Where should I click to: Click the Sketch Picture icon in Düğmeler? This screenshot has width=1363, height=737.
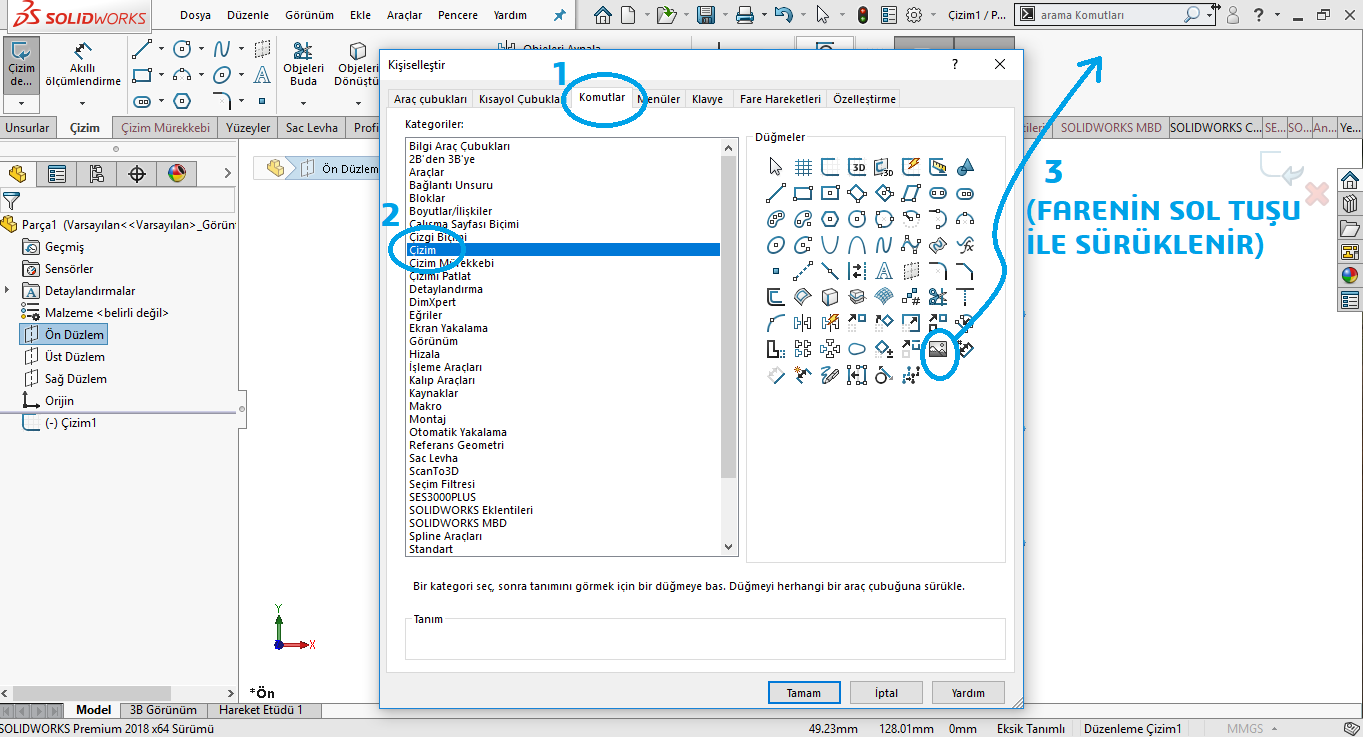[x=938, y=349]
